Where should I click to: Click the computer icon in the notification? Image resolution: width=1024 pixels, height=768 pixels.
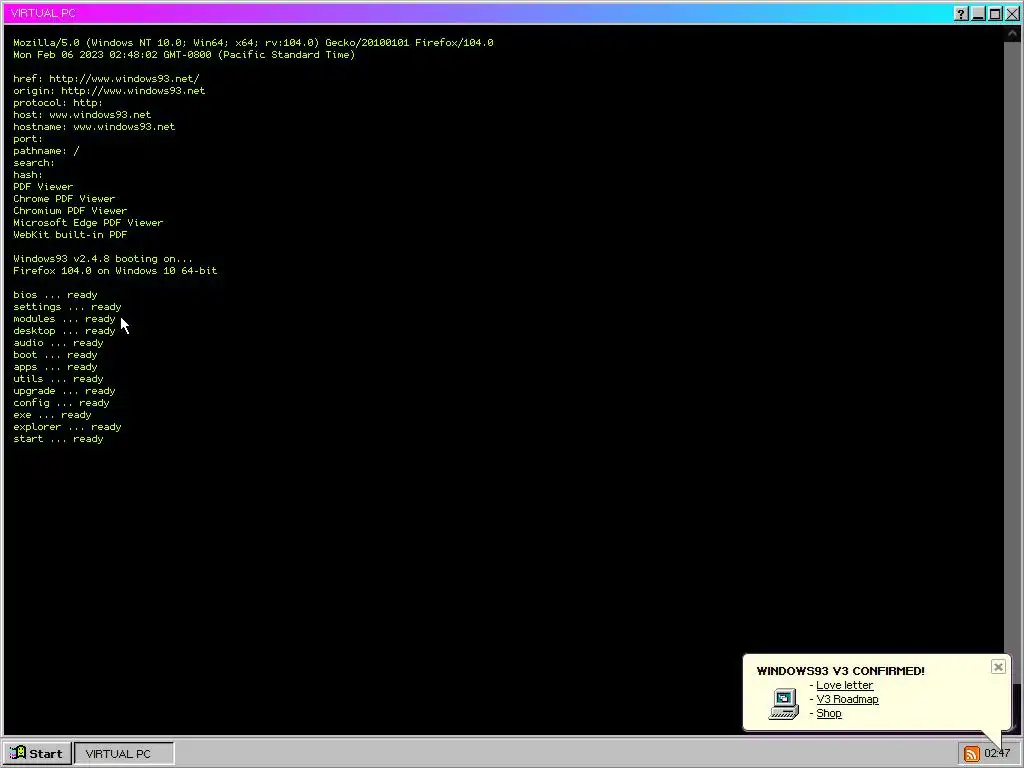784,704
